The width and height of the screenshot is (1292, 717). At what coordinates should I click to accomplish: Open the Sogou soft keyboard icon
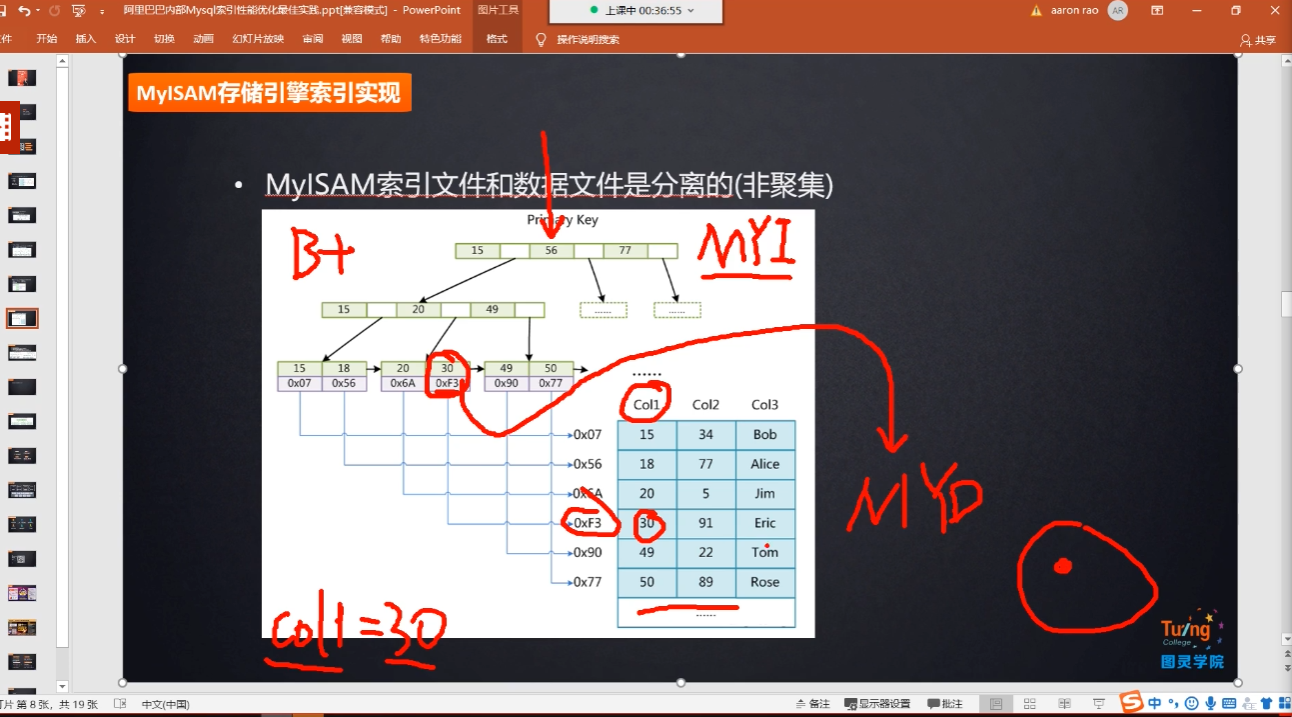(1229, 703)
